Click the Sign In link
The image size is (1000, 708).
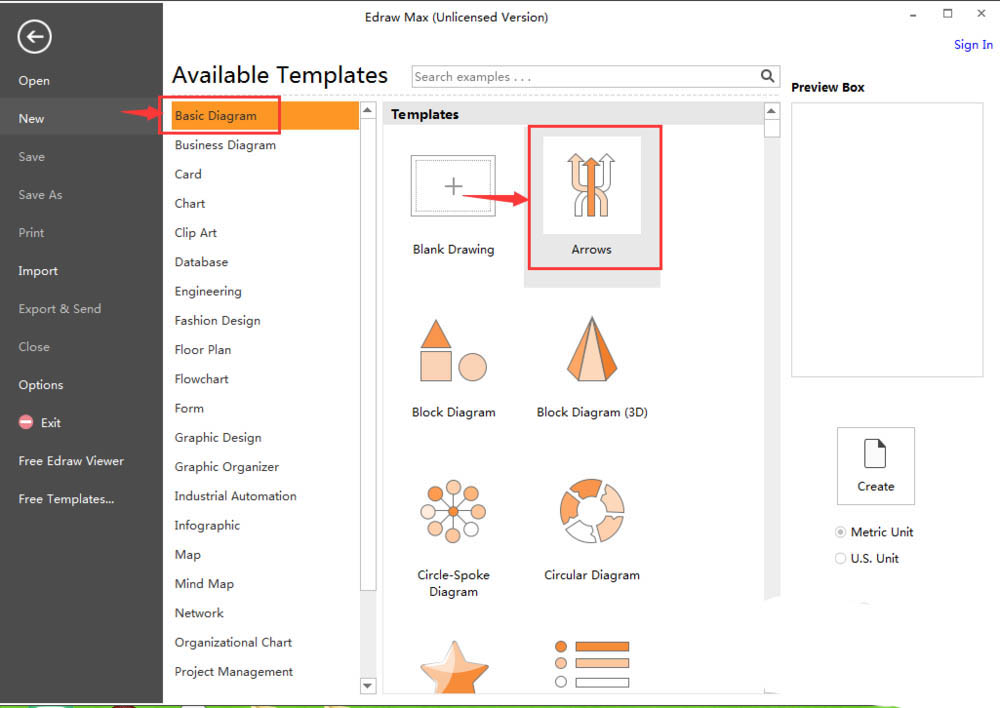973,44
